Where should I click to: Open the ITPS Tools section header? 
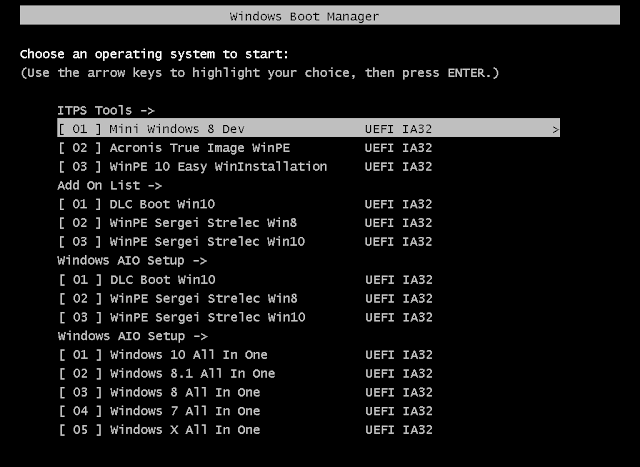pos(106,110)
